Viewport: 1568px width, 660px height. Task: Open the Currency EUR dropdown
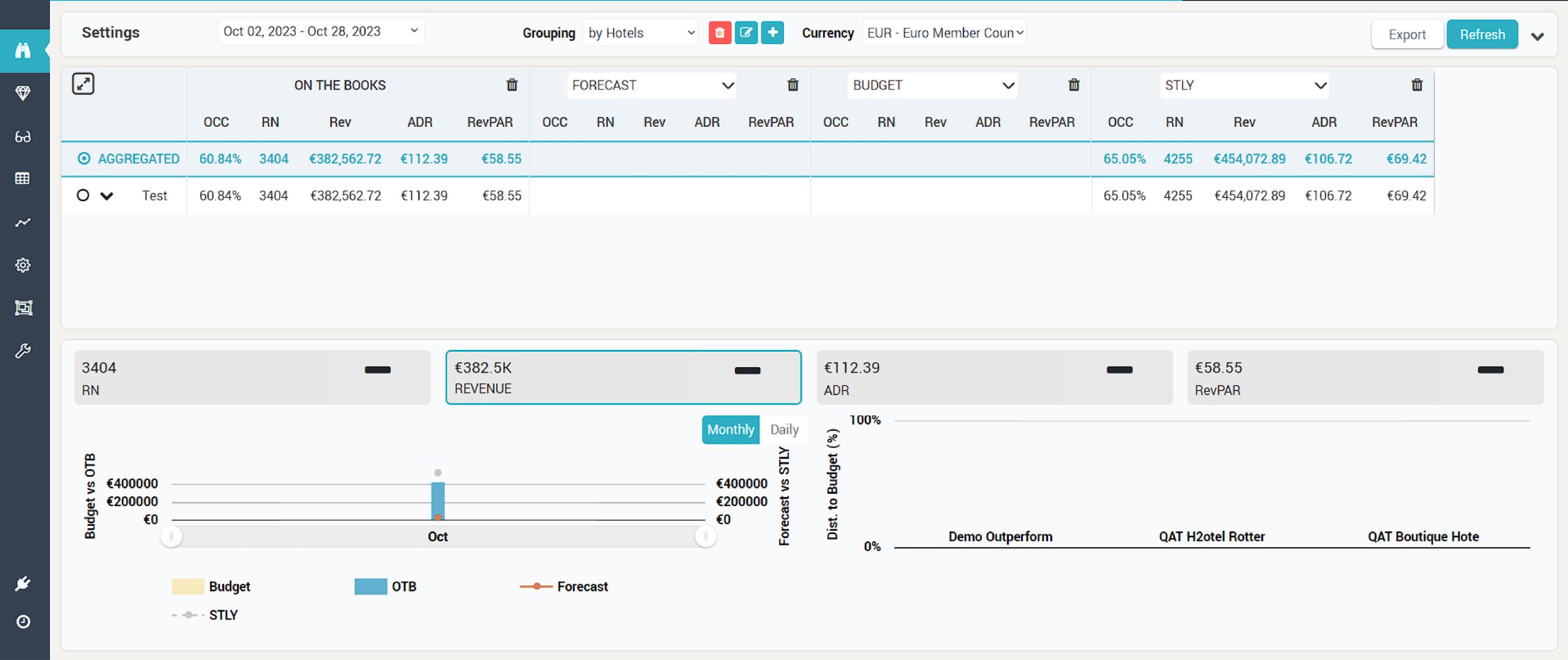944,32
